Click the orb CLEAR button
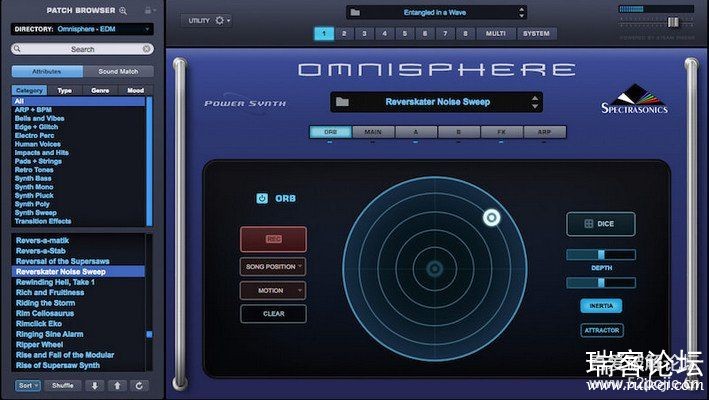 click(273, 314)
